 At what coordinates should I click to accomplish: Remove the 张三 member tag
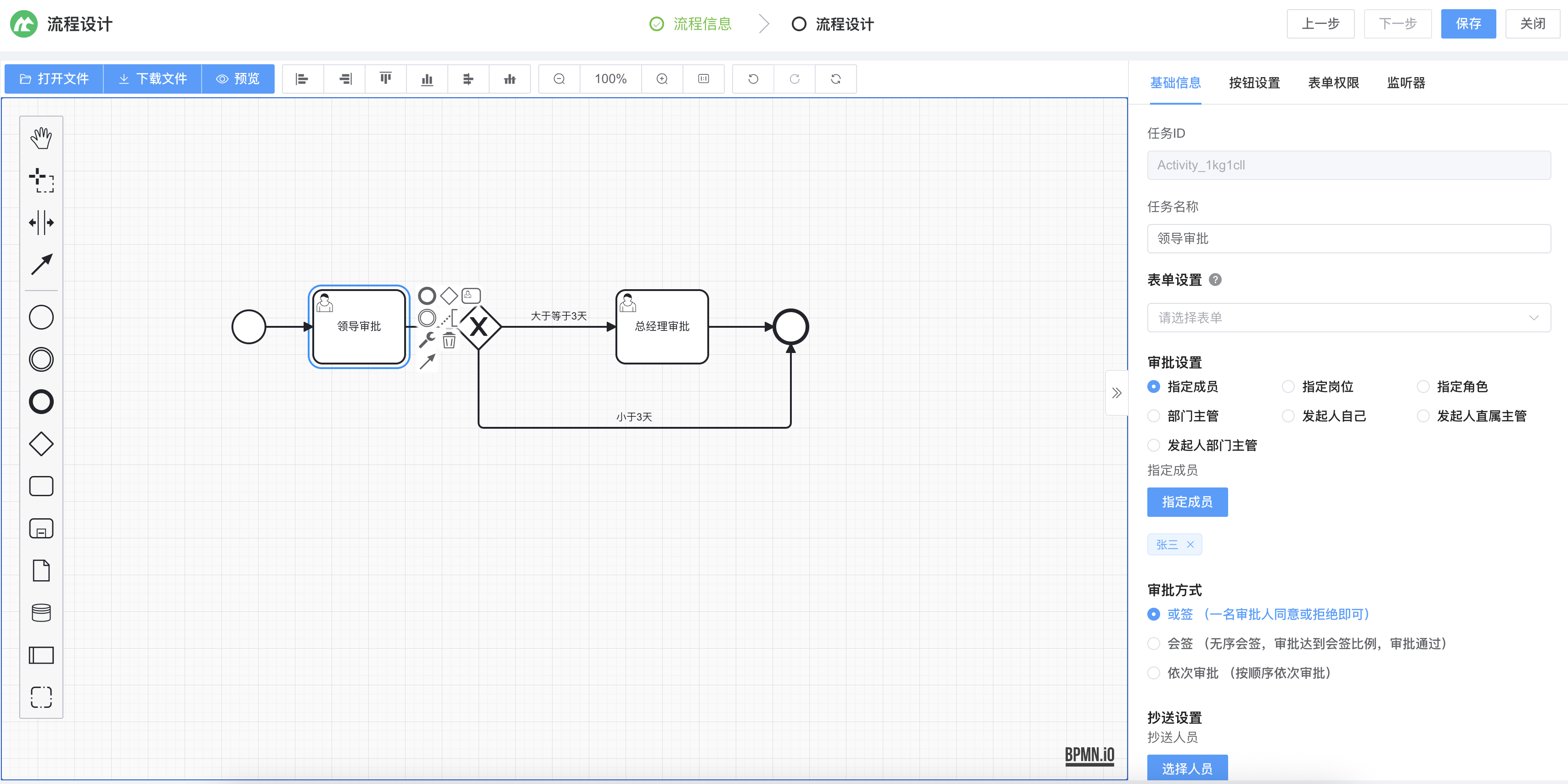[1190, 544]
